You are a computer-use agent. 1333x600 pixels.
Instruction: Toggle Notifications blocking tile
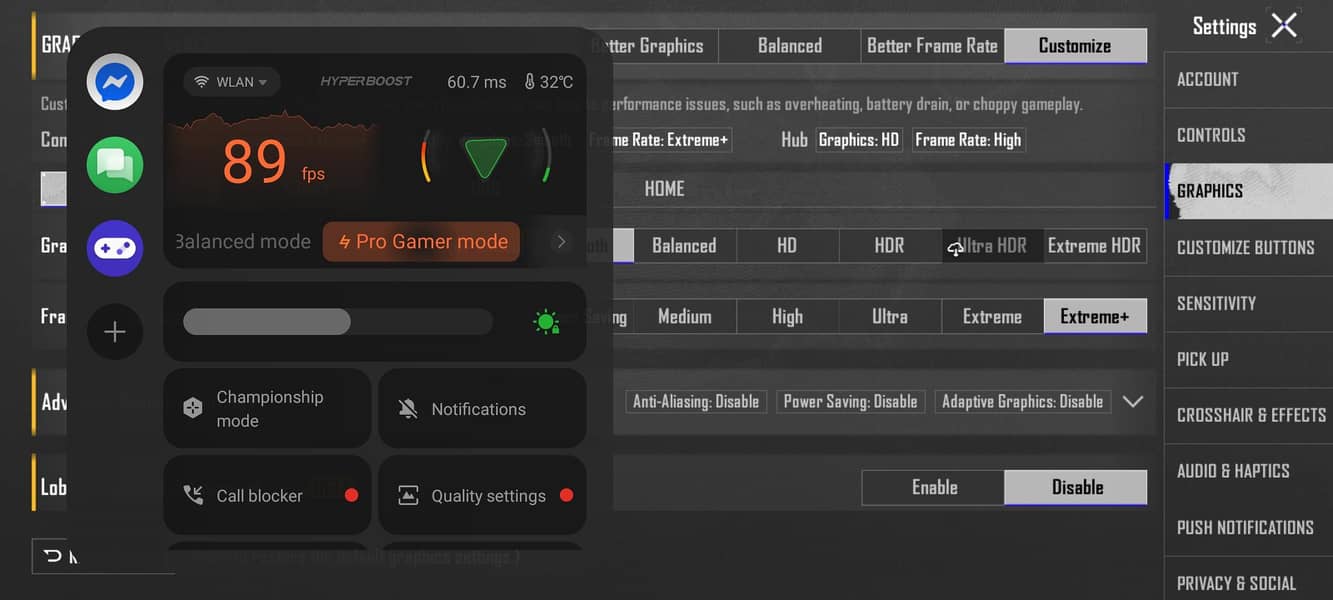pos(482,408)
